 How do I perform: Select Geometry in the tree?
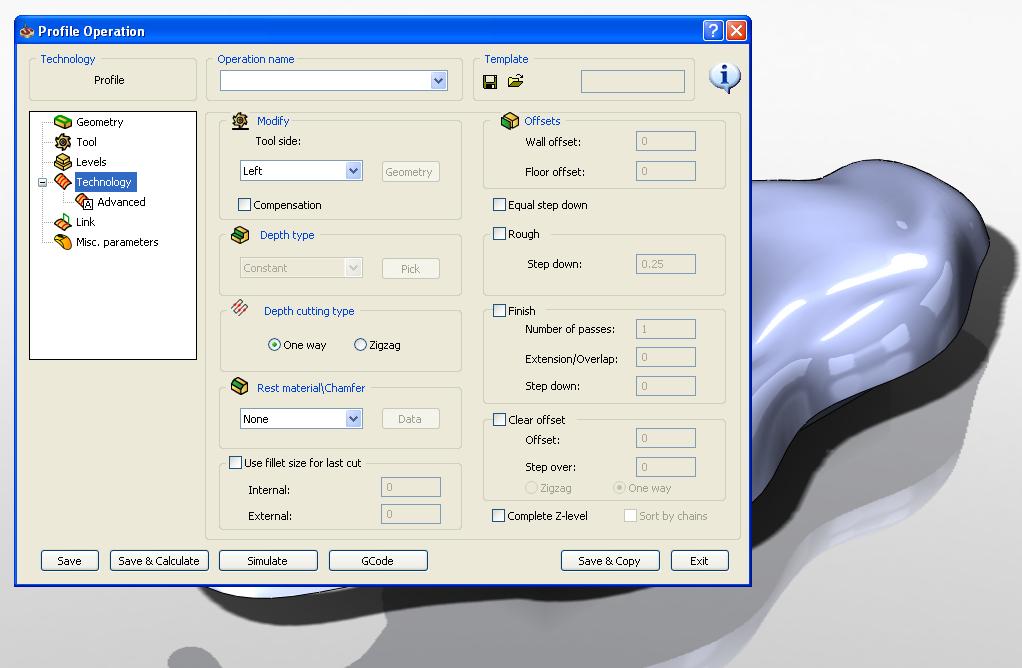(x=100, y=122)
